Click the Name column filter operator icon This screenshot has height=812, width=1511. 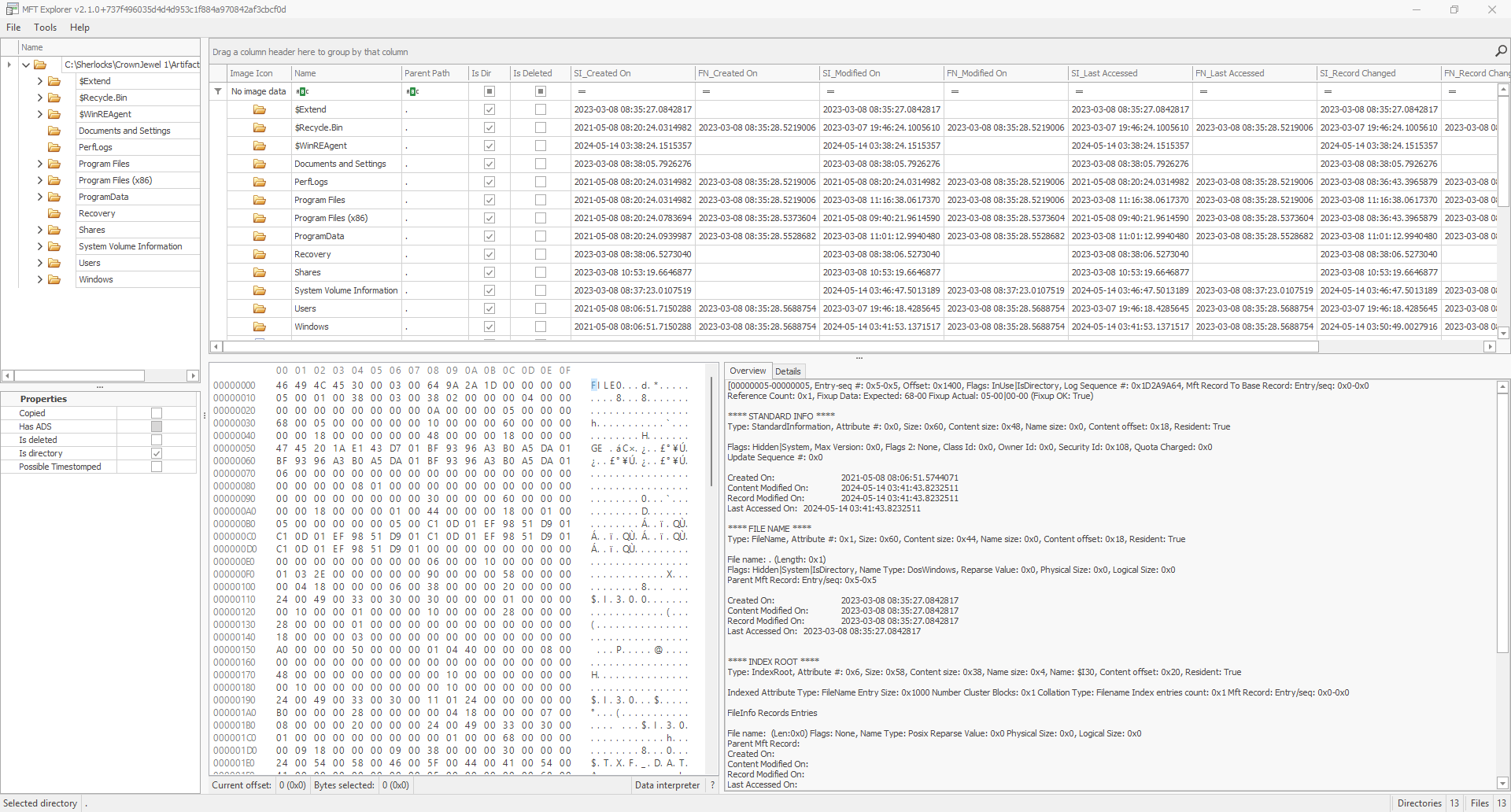click(302, 91)
